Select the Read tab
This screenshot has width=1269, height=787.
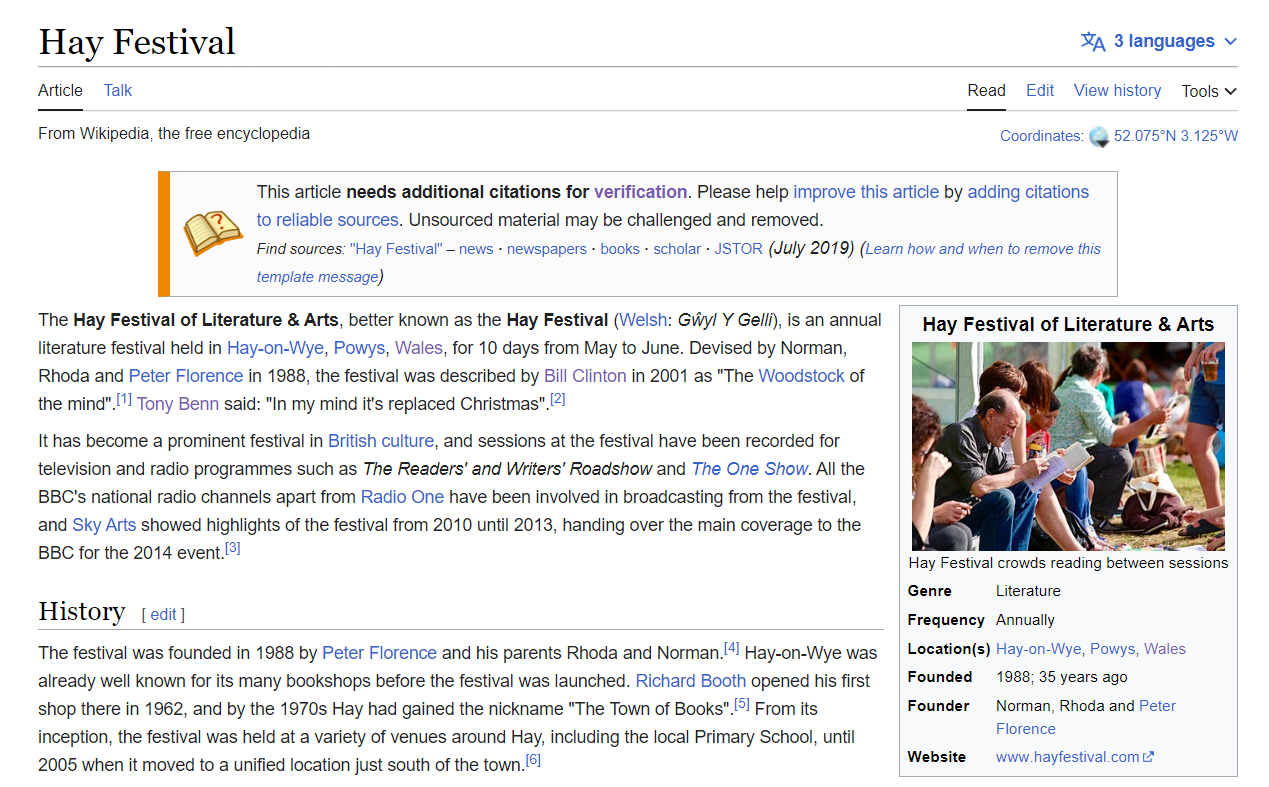(x=986, y=90)
